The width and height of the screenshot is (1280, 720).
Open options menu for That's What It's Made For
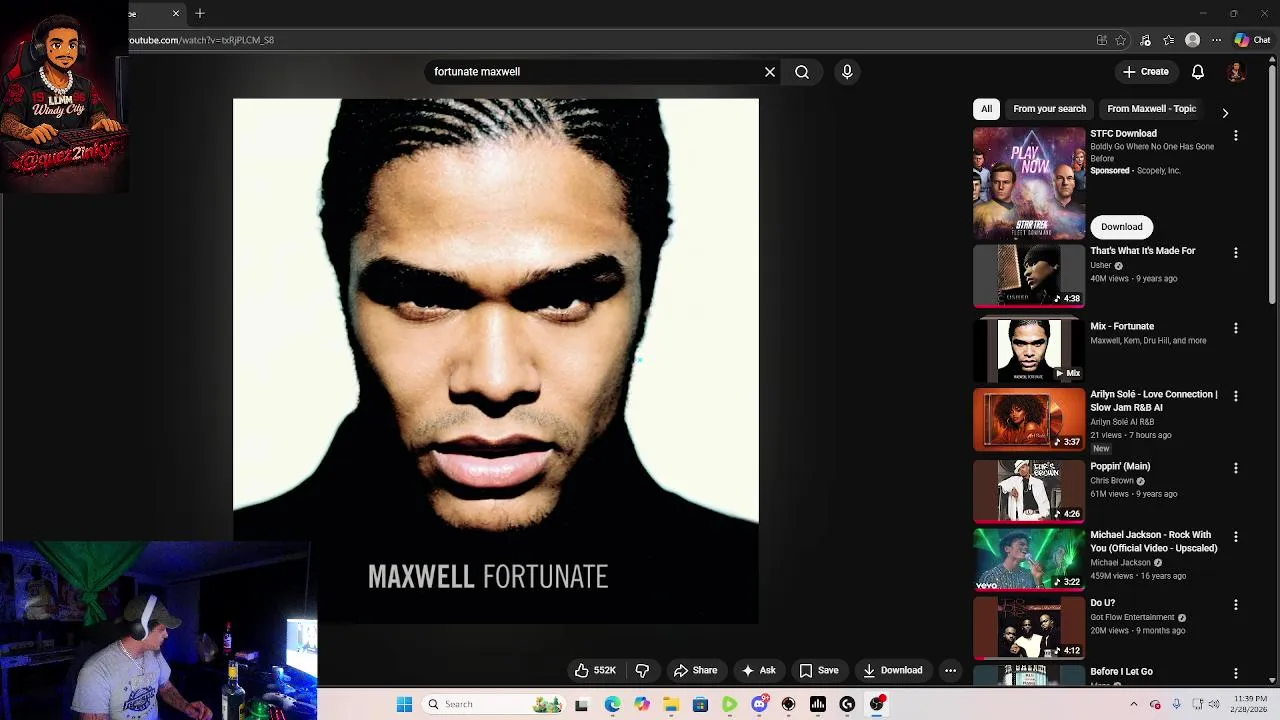point(1236,253)
